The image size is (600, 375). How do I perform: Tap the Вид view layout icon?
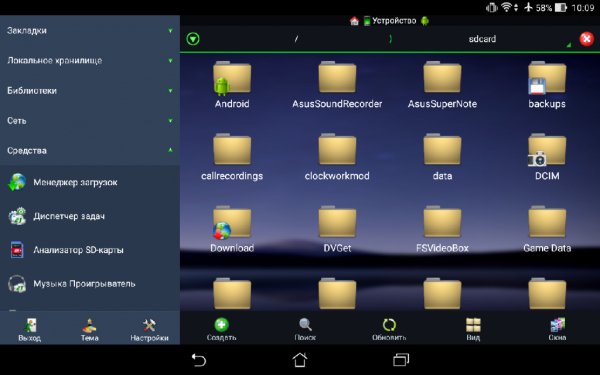[473, 325]
